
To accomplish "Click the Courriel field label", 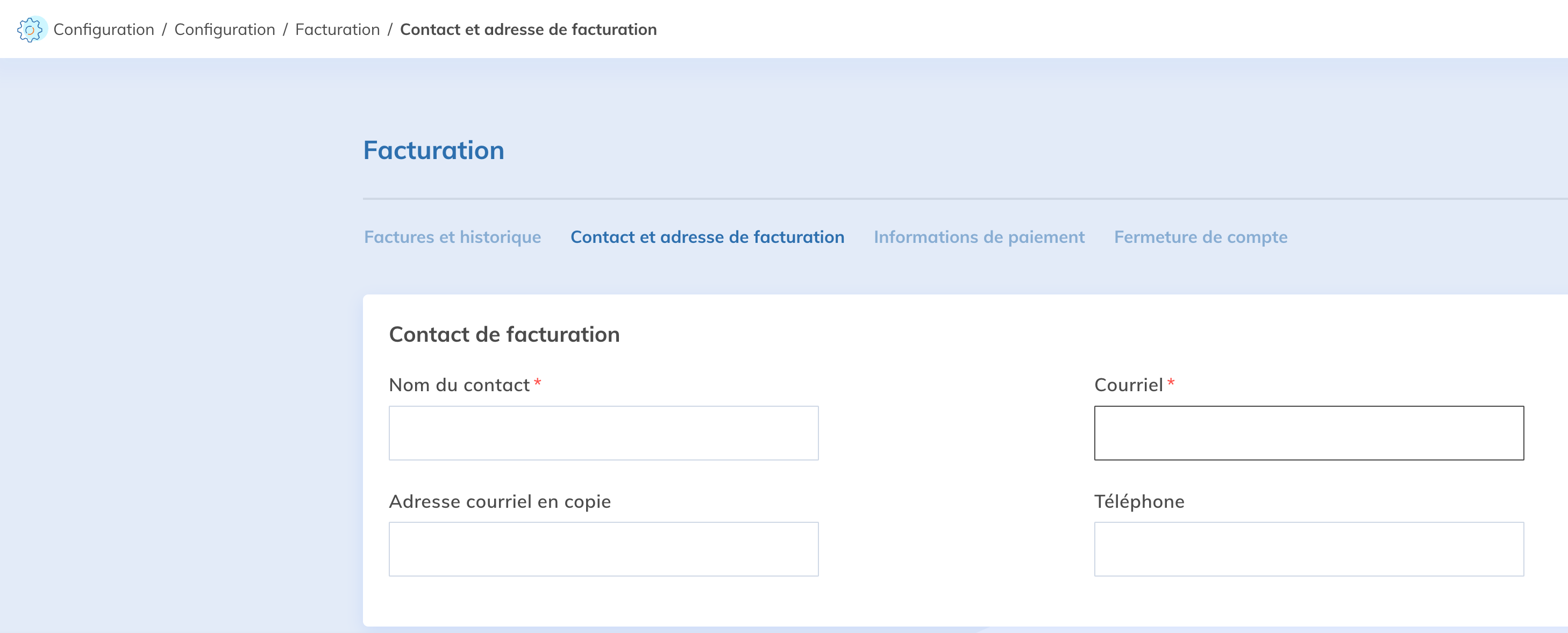I will 1128,385.
